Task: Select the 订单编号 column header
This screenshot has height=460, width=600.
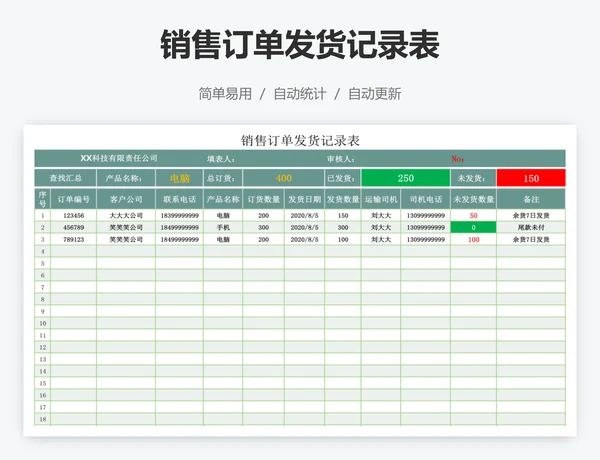Action: pyautogui.click(x=73, y=199)
